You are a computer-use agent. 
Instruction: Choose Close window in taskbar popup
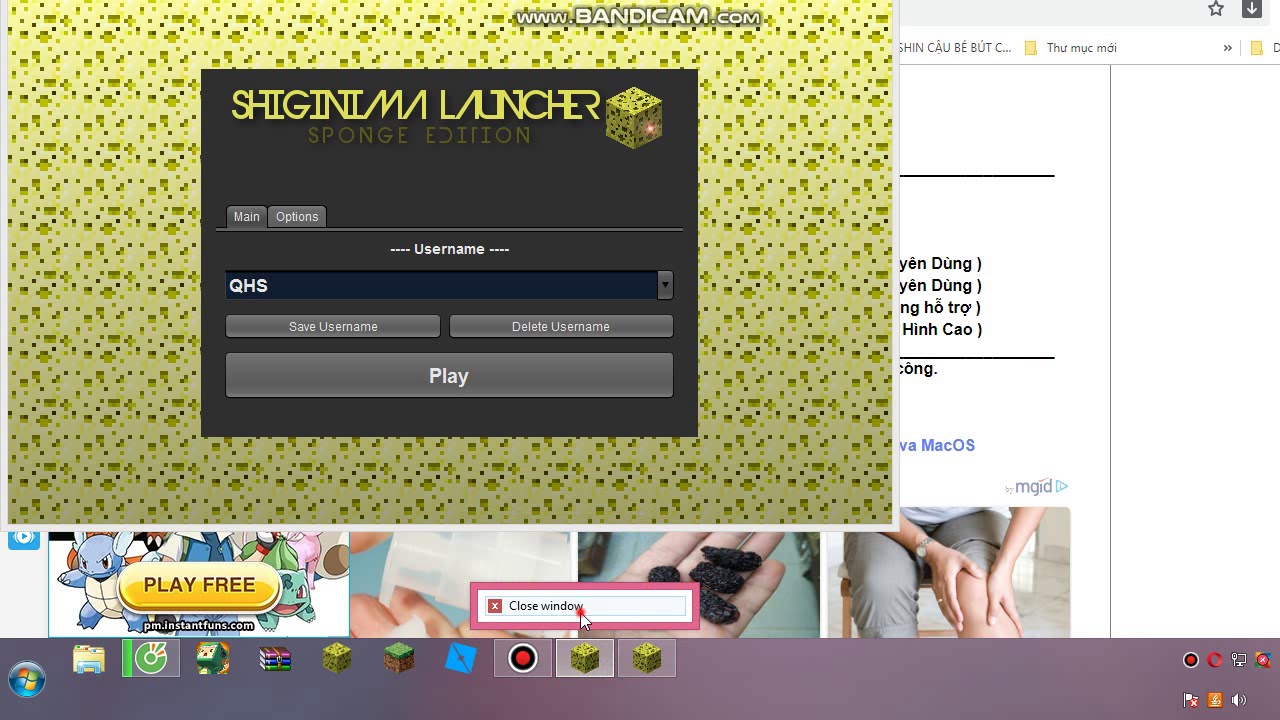click(585, 606)
